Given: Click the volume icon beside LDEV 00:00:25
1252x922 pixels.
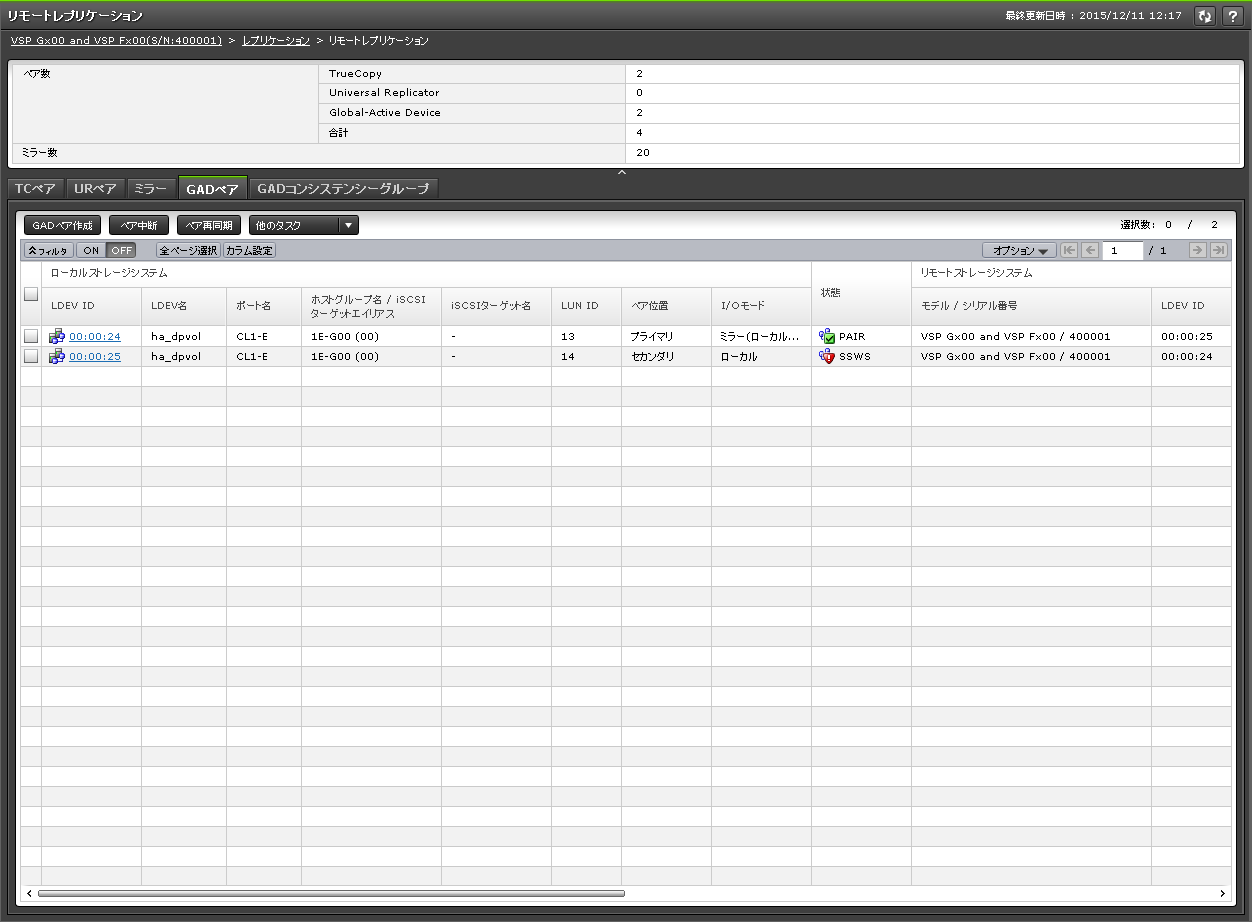Looking at the screenshot, I should click(57, 357).
